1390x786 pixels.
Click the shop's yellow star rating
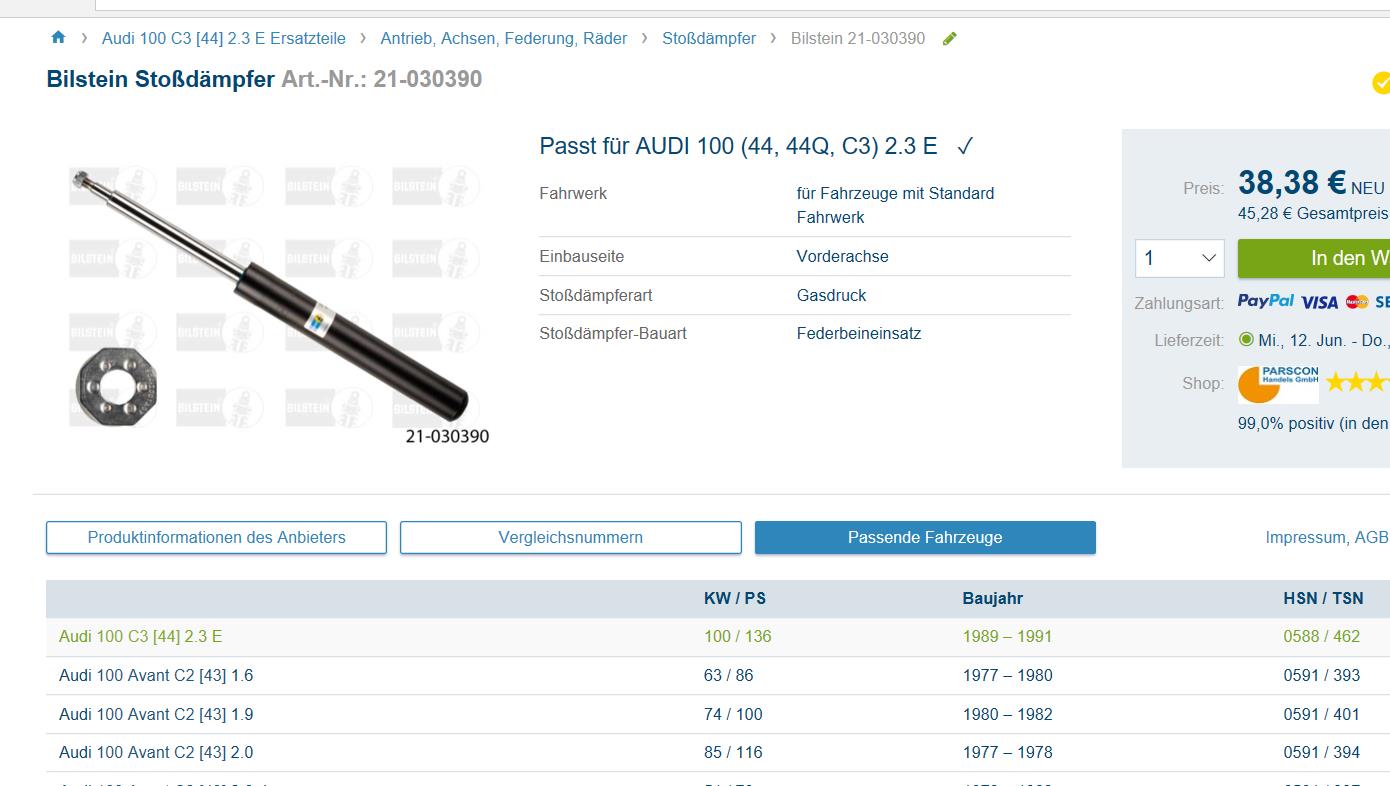click(1358, 382)
